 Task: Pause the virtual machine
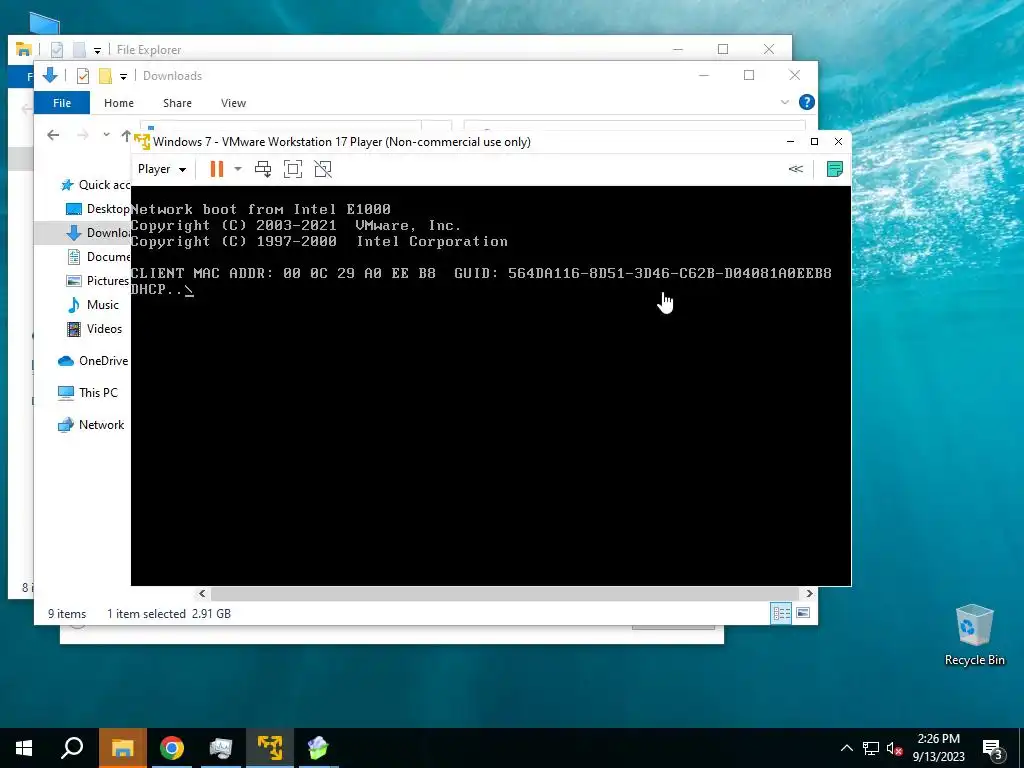pos(217,169)
